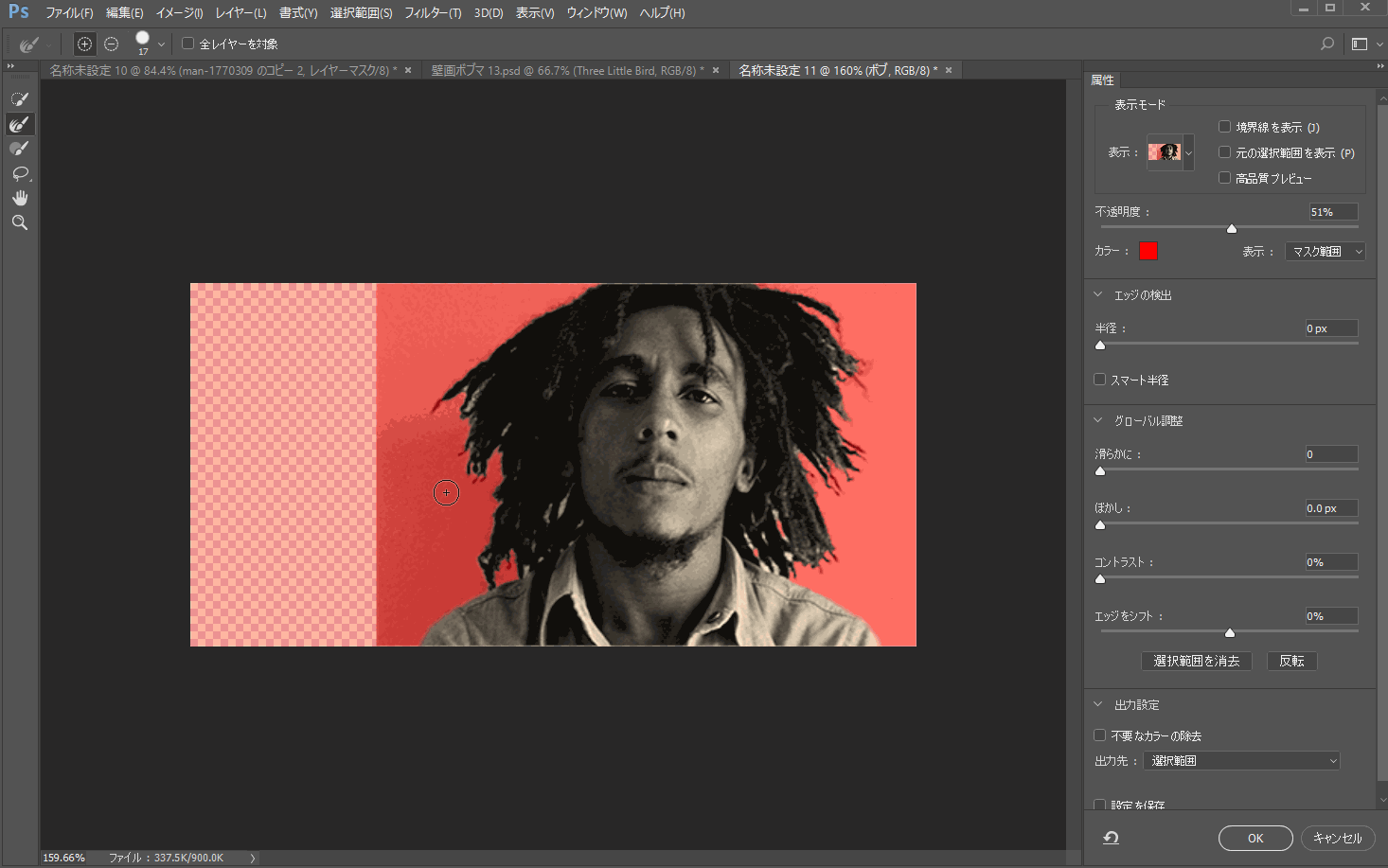This screenshot has height=868, width=1388.
Task: Choose the subtract from selection mode
Action: [112, 44]
